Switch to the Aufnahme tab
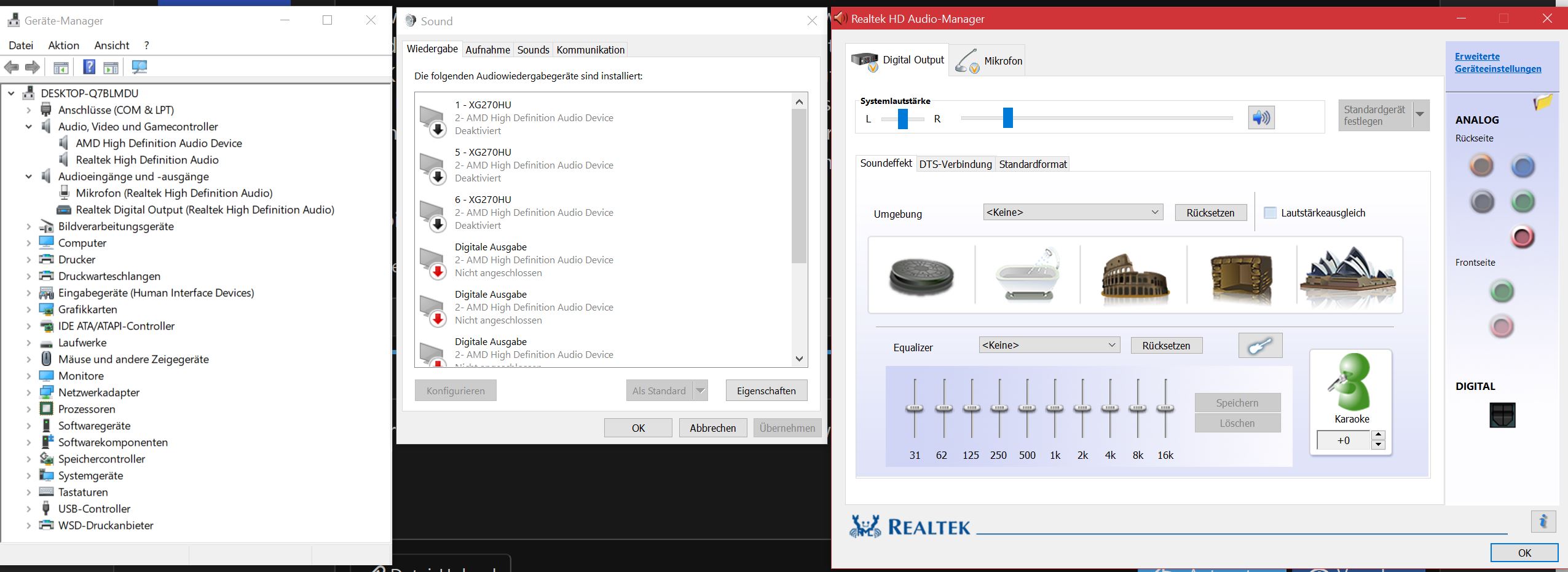This screenshot has width=1568, height=572. point(488,50)
